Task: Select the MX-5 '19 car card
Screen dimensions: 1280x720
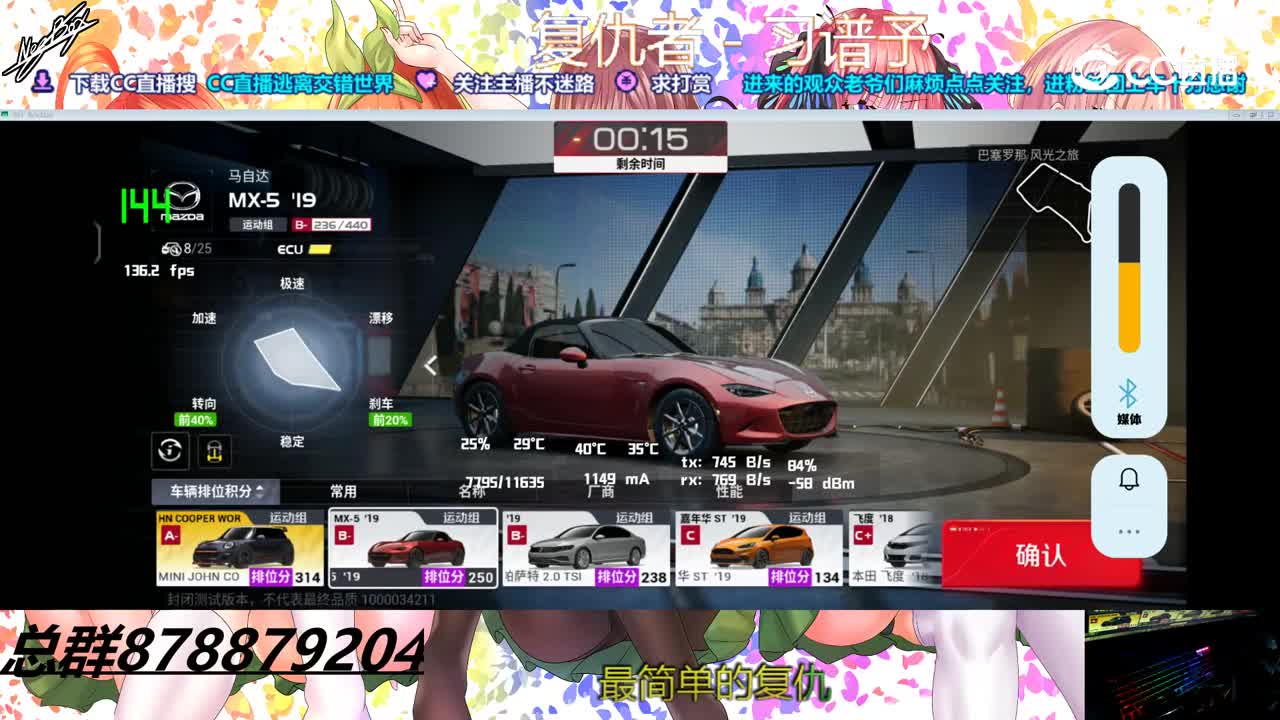Action: [x=413, y=548]
